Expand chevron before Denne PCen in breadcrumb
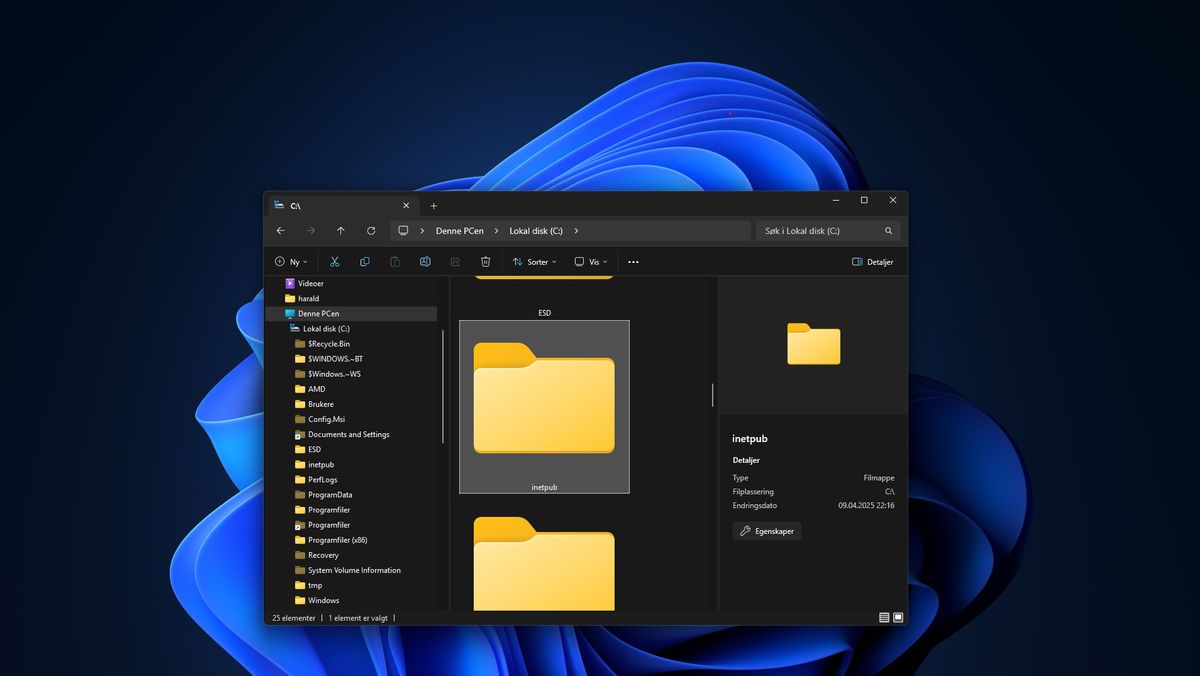The width and height of the screenshot is (1200, 676). 423,231
